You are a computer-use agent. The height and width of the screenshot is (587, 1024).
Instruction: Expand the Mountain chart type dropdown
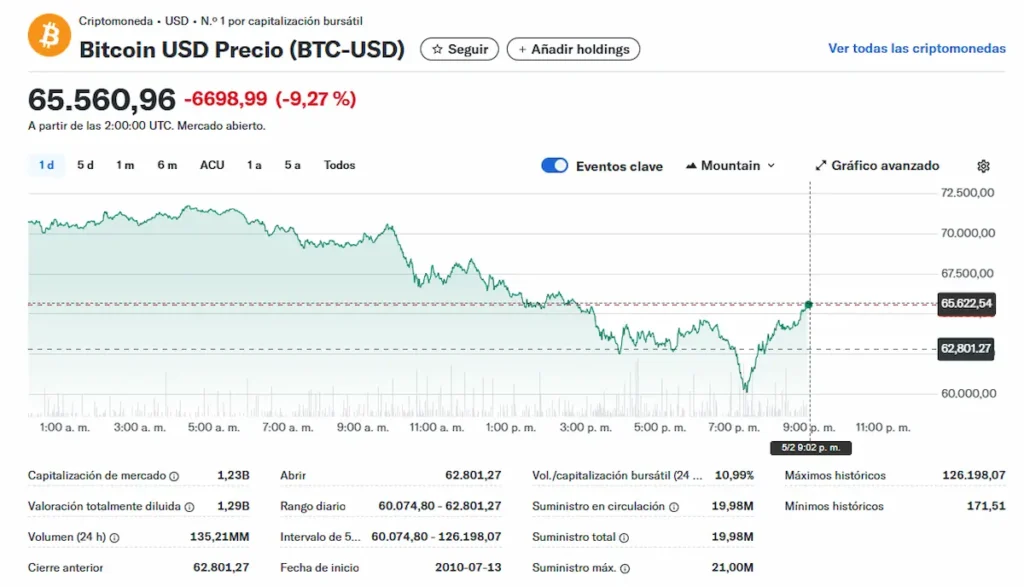coord(730,166)
